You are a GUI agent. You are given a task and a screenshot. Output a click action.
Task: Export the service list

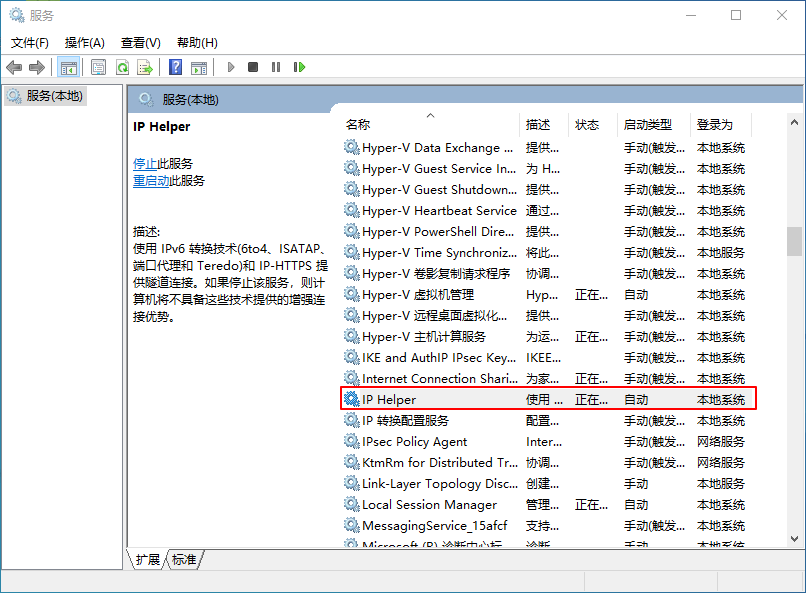(146, 66)
